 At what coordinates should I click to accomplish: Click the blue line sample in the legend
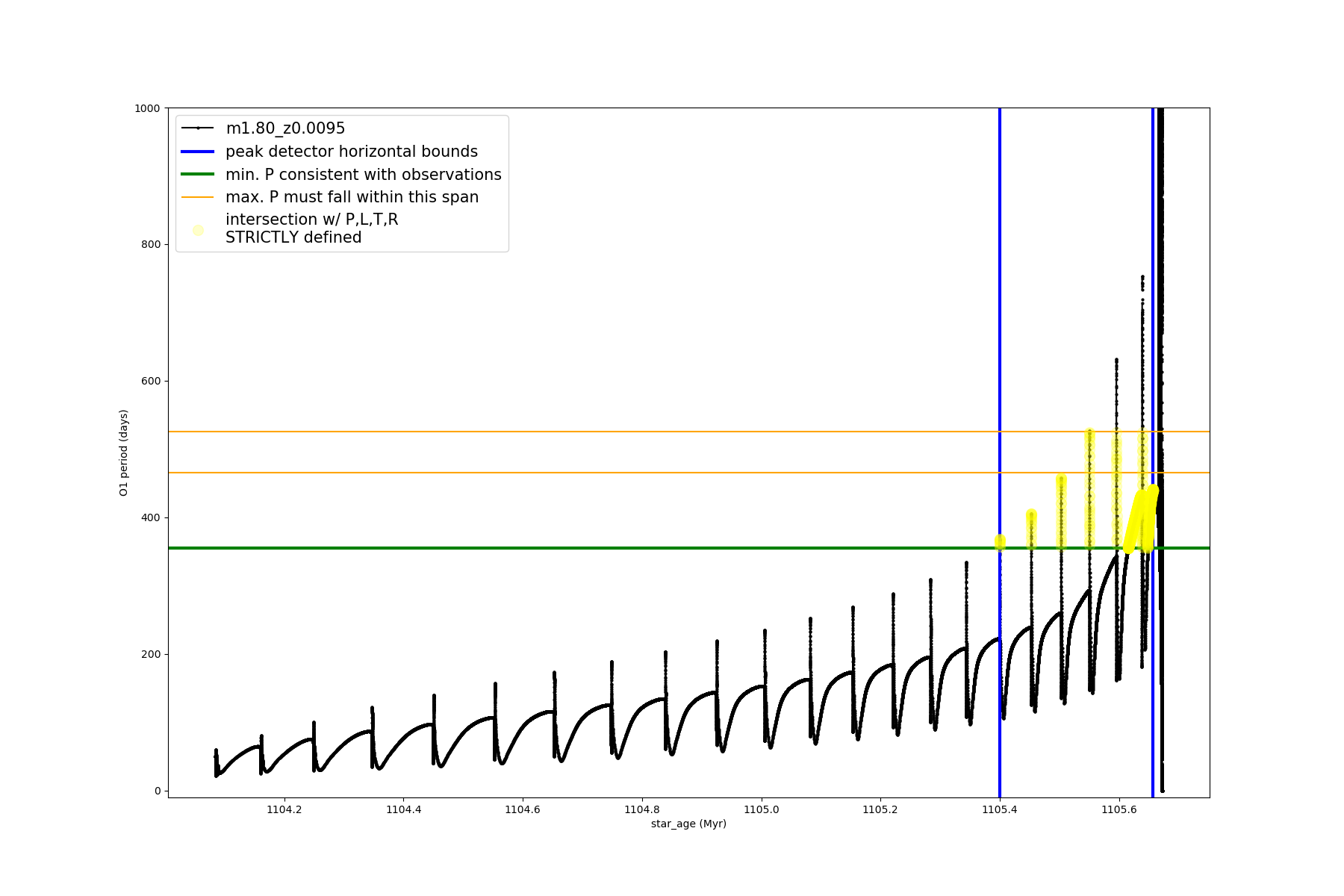pyautogui.click(x=198, y=152)
